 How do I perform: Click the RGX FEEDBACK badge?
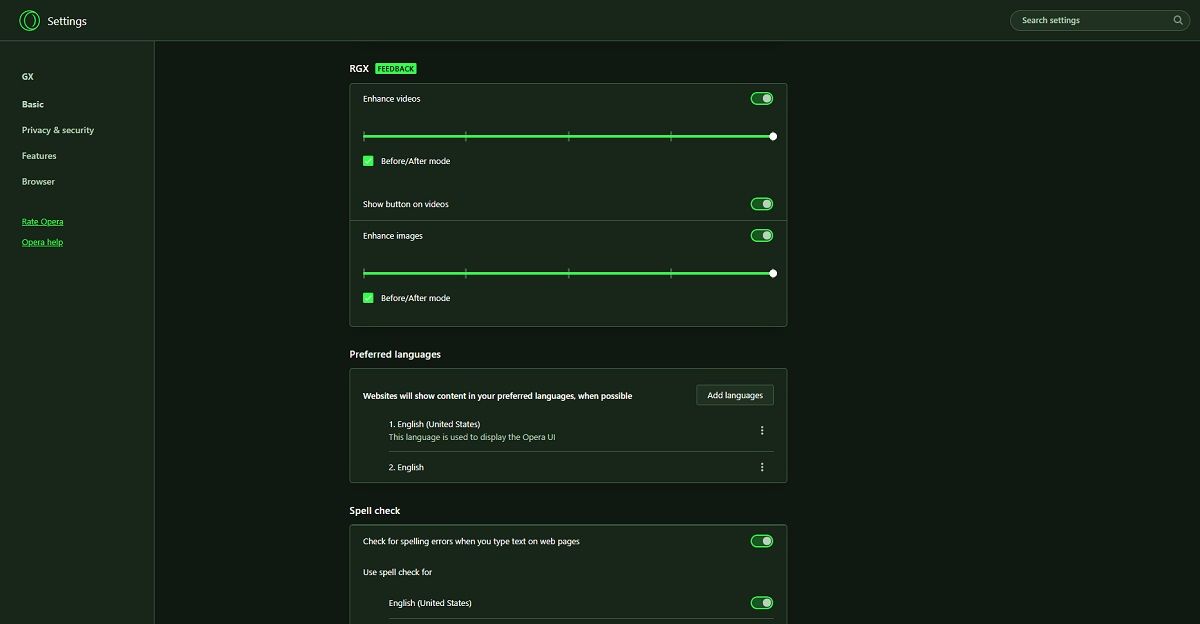click(x=396, y=68)
